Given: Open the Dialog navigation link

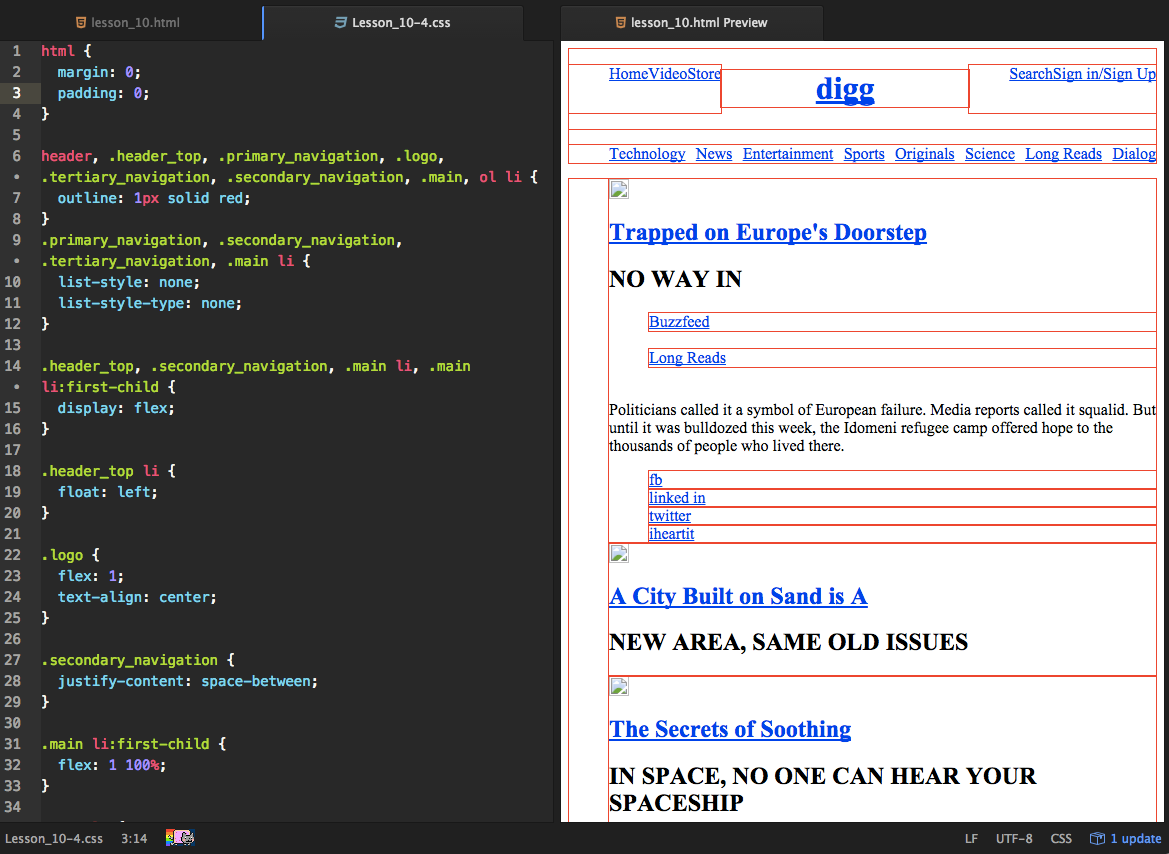Looking at the screenshot, I should click(x=1134, y=154).
